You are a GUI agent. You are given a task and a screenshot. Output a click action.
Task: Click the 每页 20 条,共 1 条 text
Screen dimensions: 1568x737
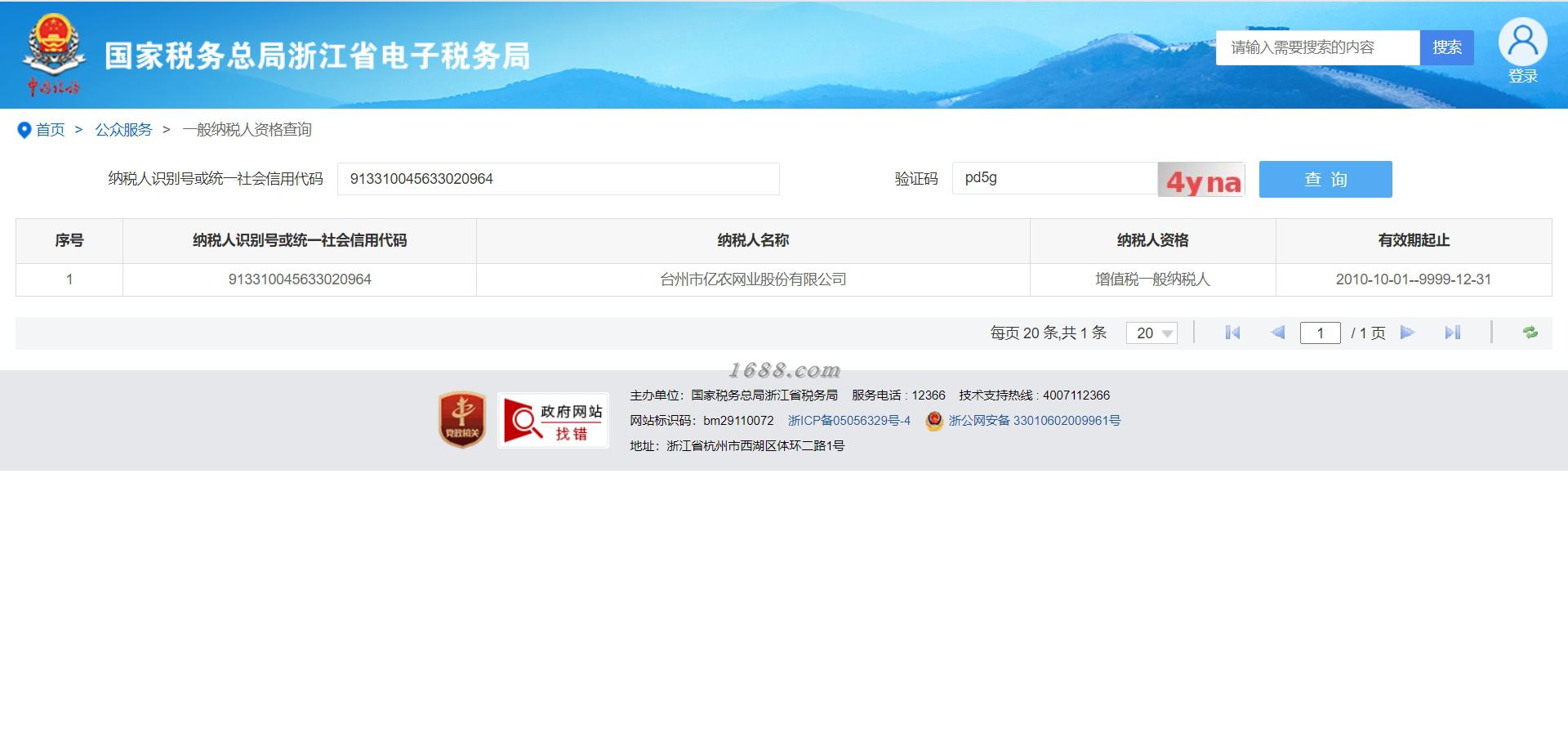click(x=1048, y=333)
